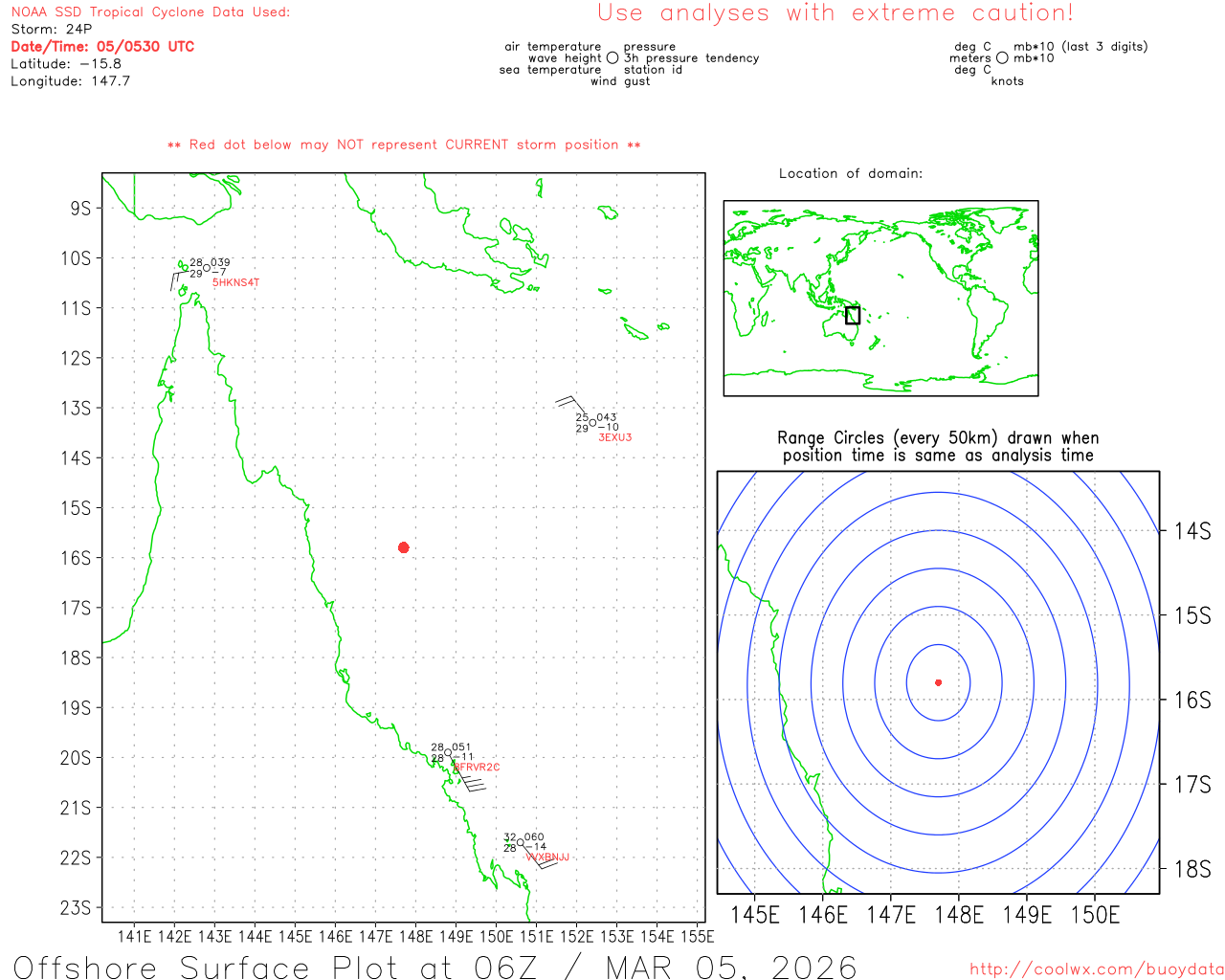The height and width of the screenshot is (980, 1225).
Task: Click pressure value '043' near station 3EXU3
Action: pyautogui.click(x=607, y=418)
